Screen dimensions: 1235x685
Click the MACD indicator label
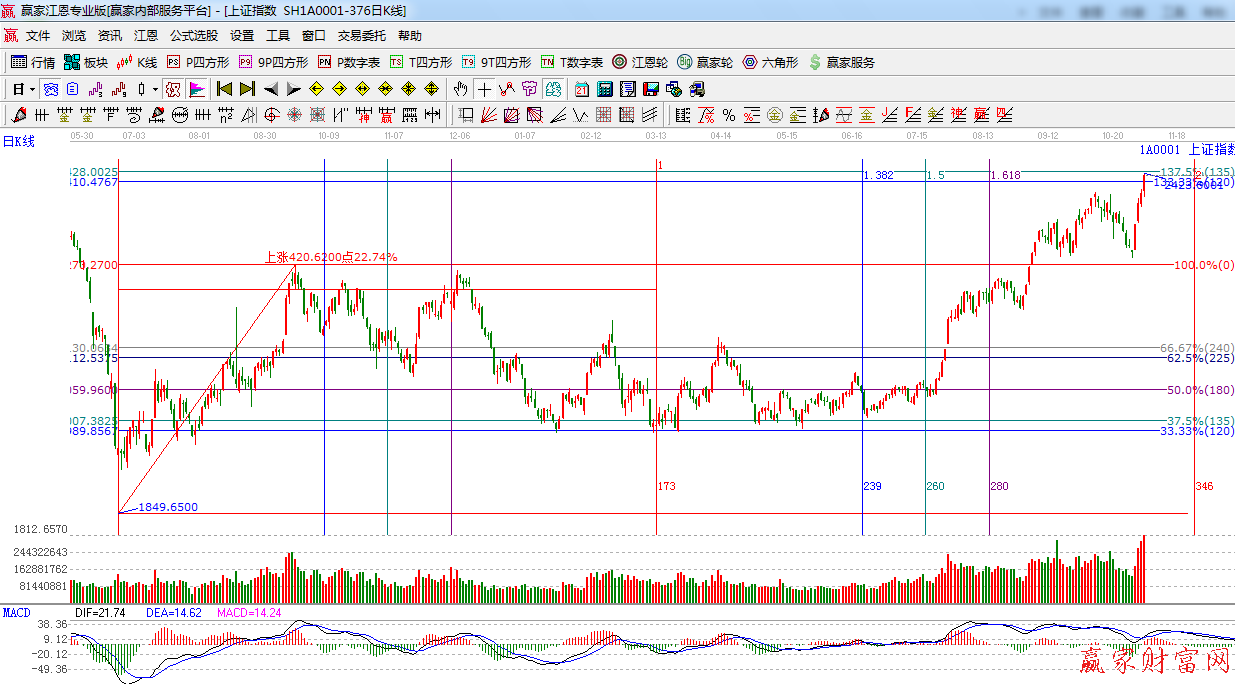16,611
